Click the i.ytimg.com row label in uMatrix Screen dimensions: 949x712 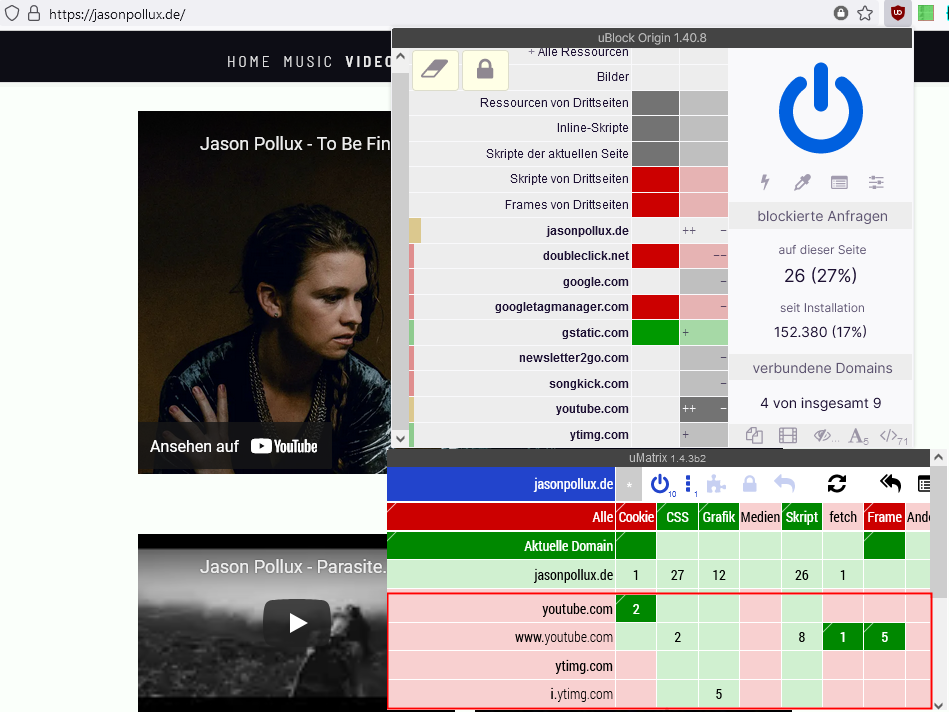point(501,694)
